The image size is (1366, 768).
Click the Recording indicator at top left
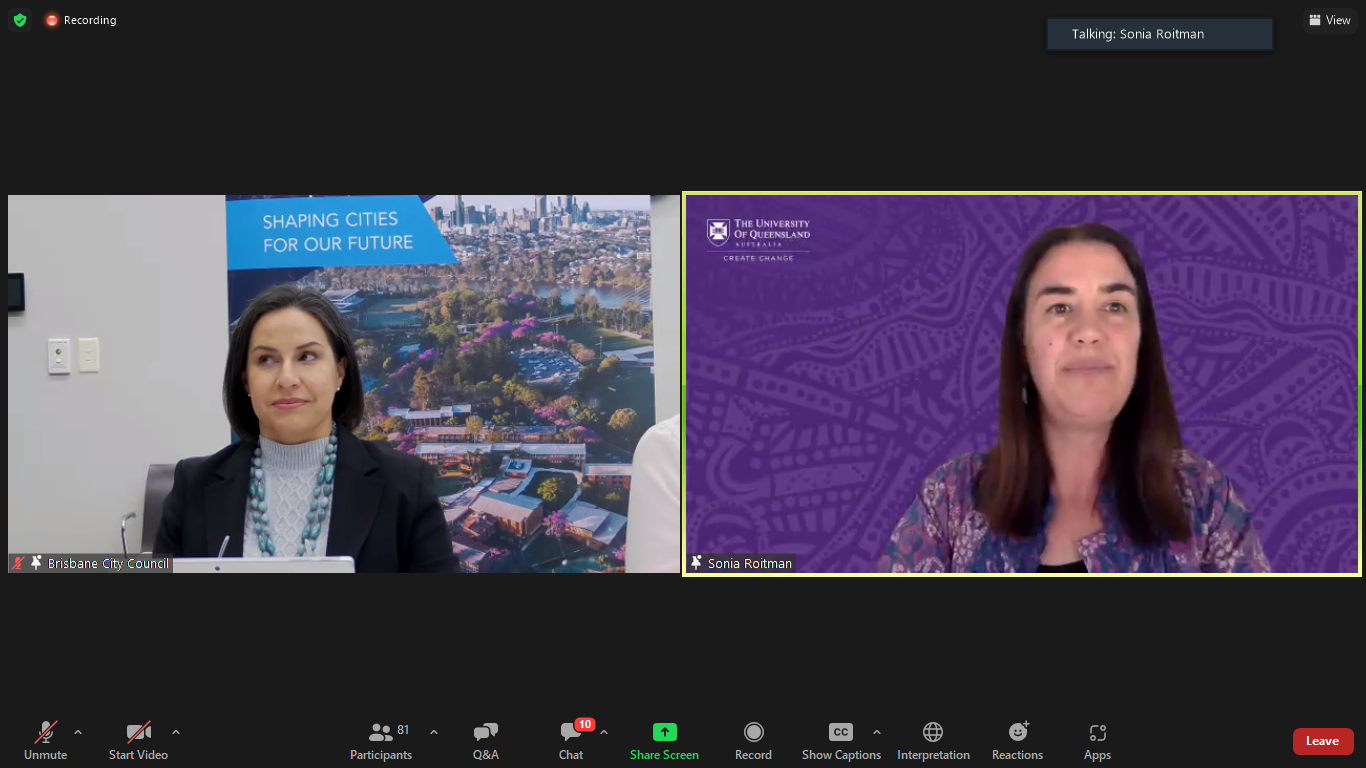(x=80, y=20)
